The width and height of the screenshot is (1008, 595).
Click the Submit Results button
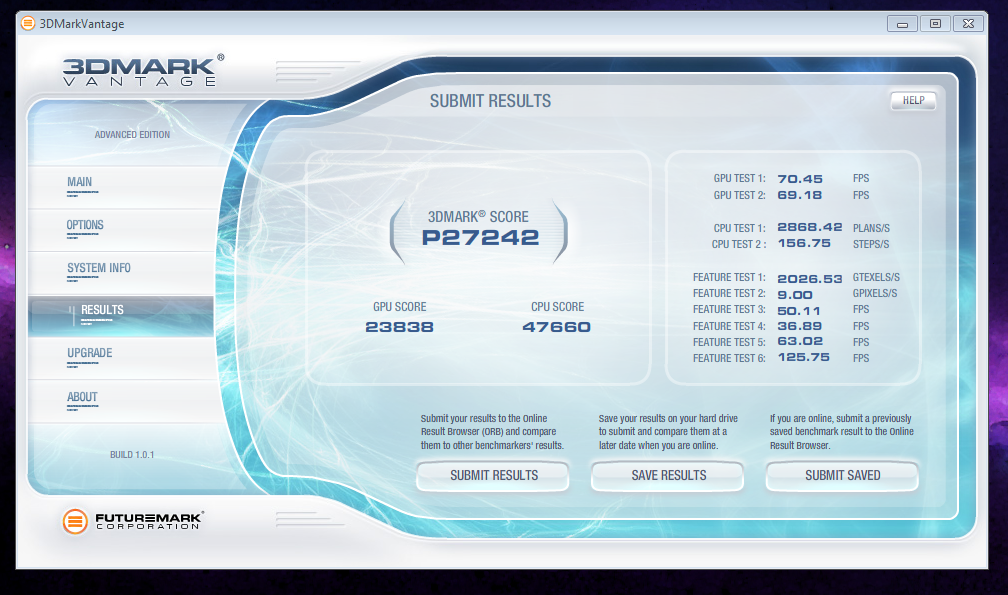pyautogui.click(x=493, y=475)
